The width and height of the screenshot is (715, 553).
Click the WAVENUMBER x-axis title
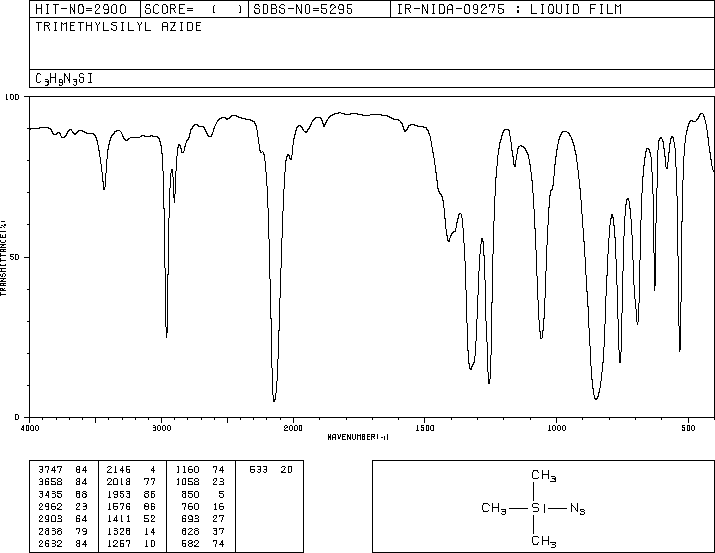pos(358,437)
